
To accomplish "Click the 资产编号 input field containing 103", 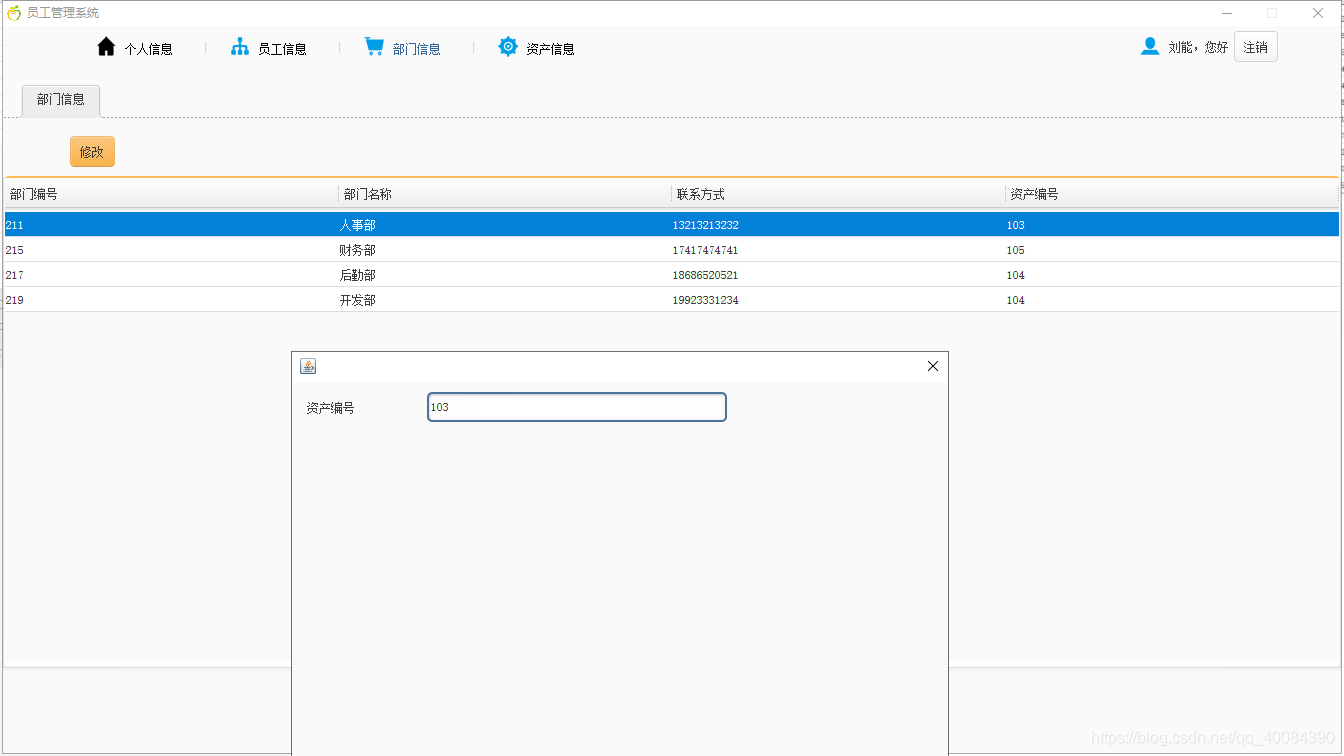I will [x=577, y=407].
